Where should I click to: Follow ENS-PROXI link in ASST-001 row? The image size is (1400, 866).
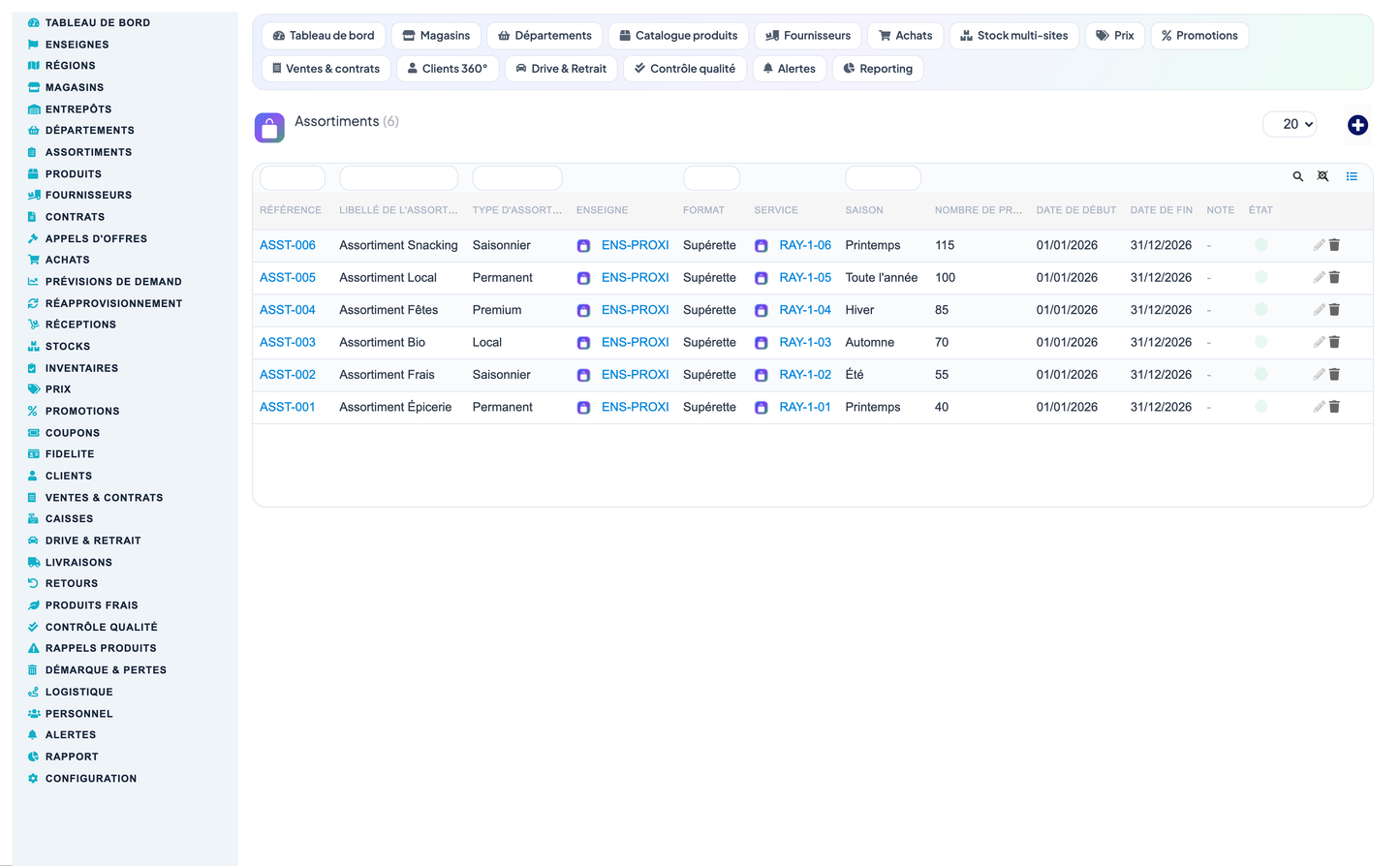pos(636,407)
